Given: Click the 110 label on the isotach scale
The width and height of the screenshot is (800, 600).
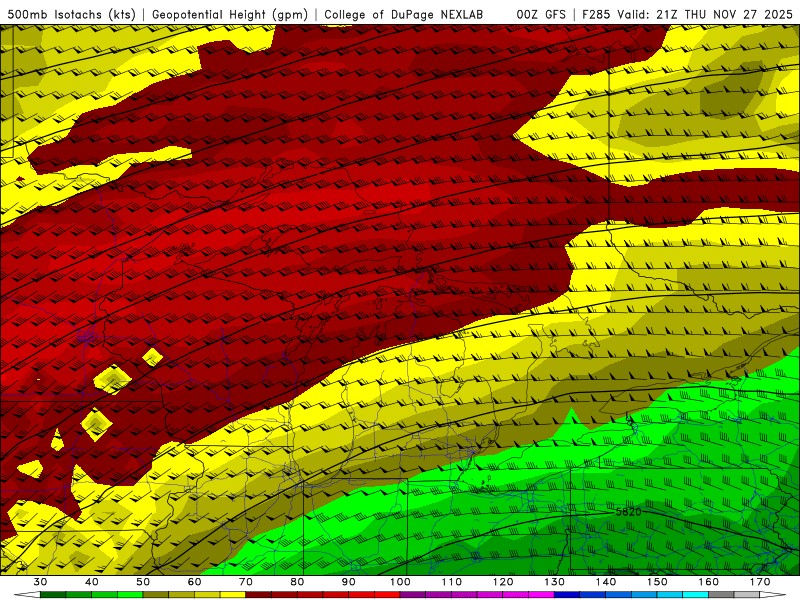Looking at the screenshot, I should [x=452, y=582].
